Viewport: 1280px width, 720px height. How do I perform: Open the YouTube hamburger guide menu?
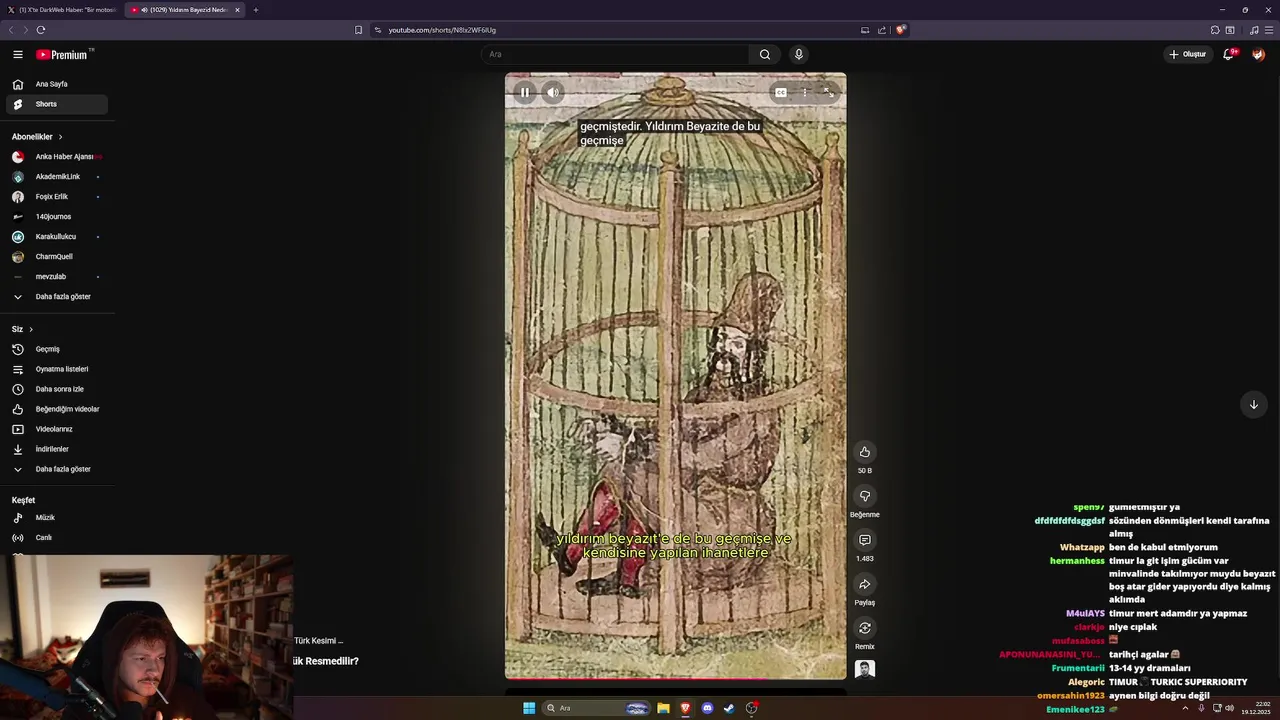[18, 55]
